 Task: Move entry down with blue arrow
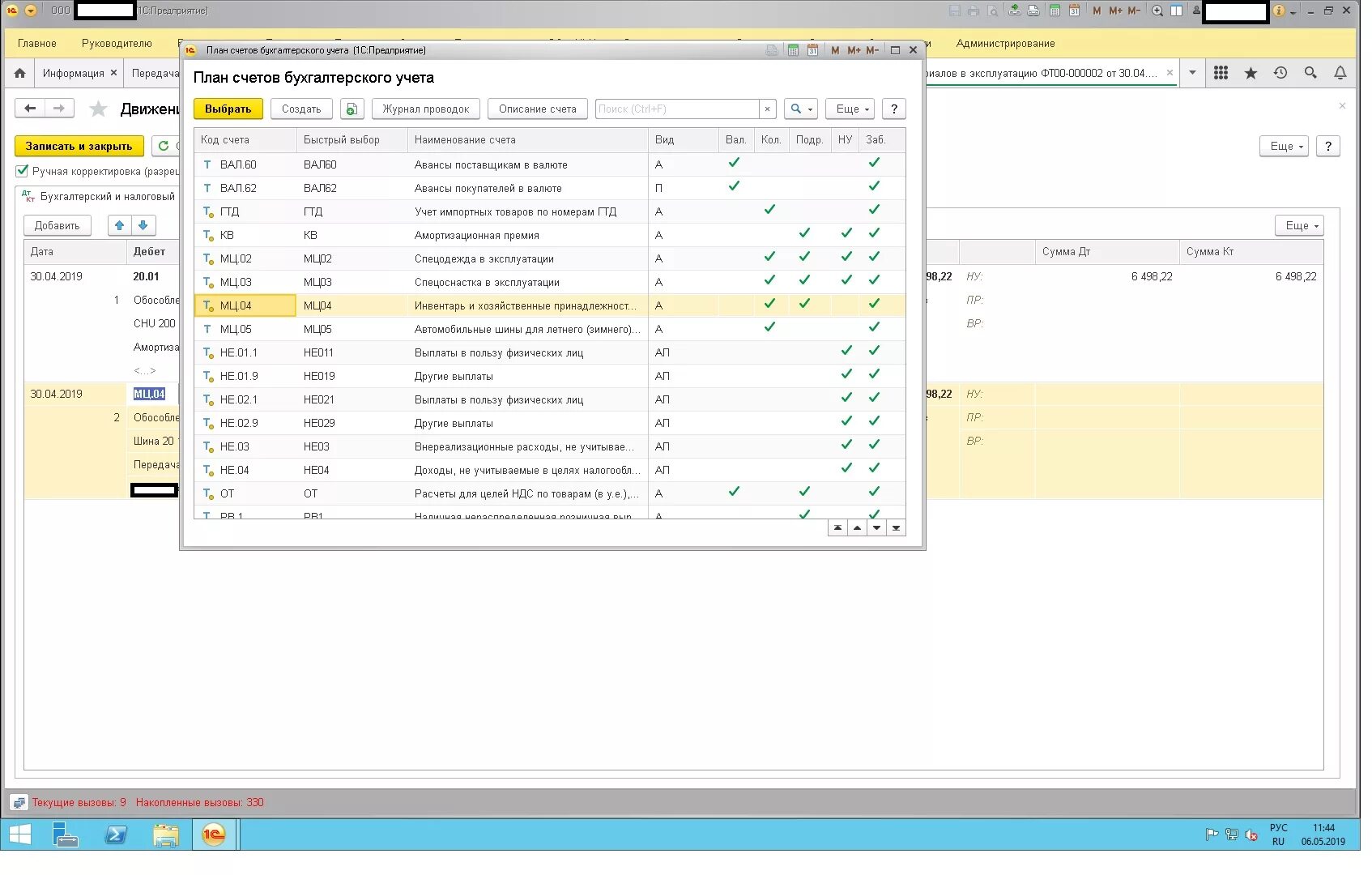143,225
